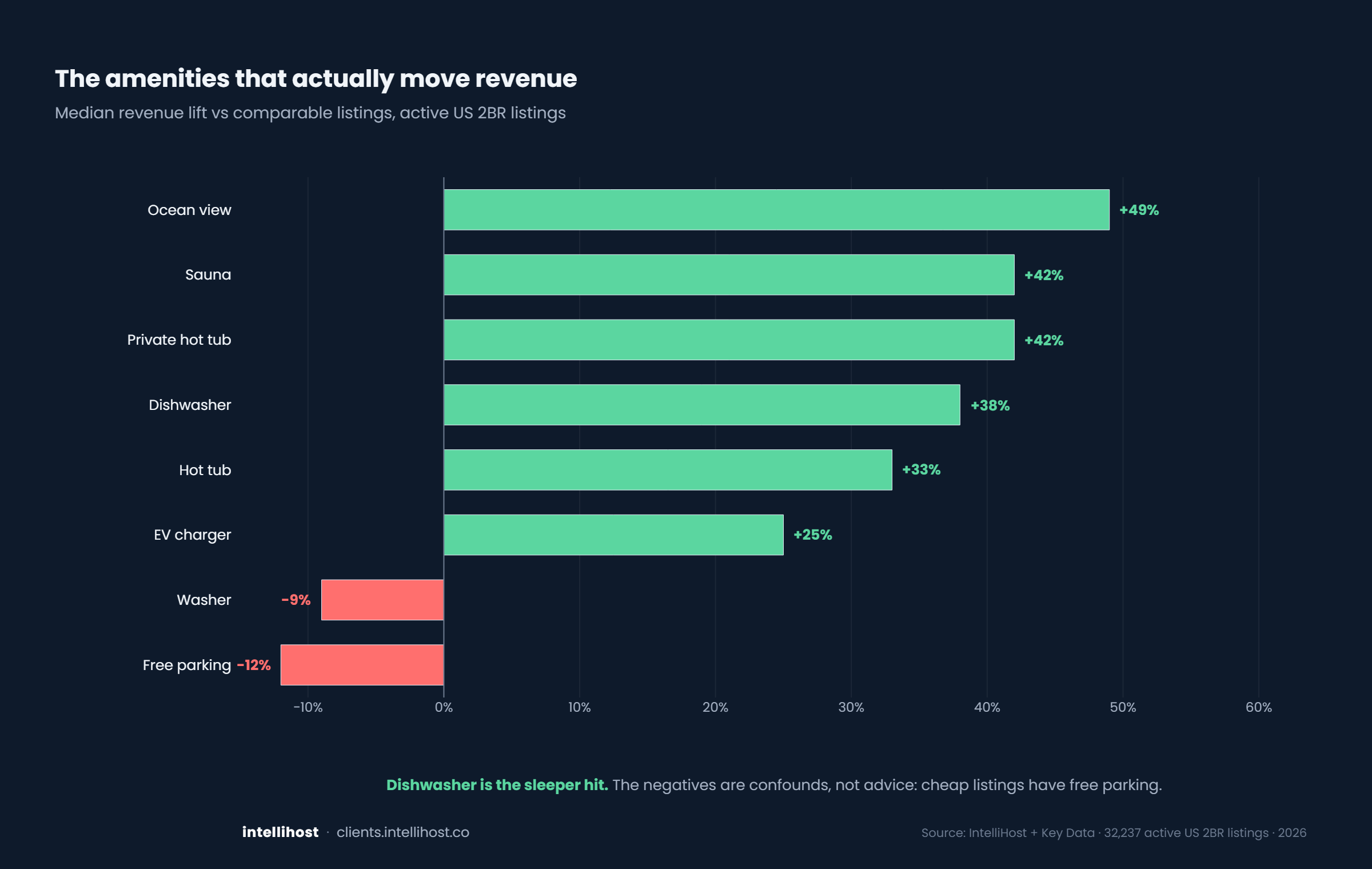
Task: Click the Sauna revenue bar
Action: [x=729, y=275]
